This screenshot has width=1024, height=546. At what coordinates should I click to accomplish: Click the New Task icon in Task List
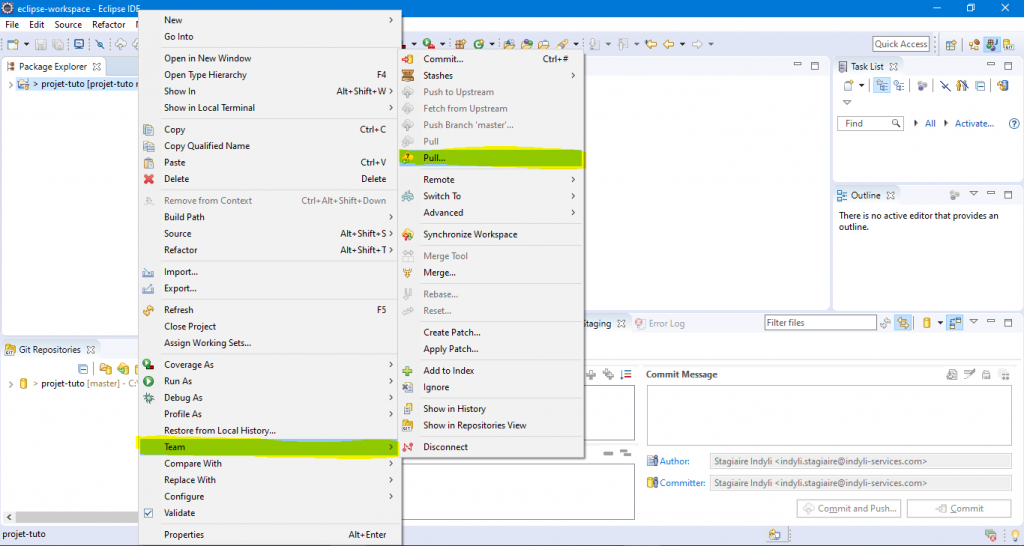[848, 86]
